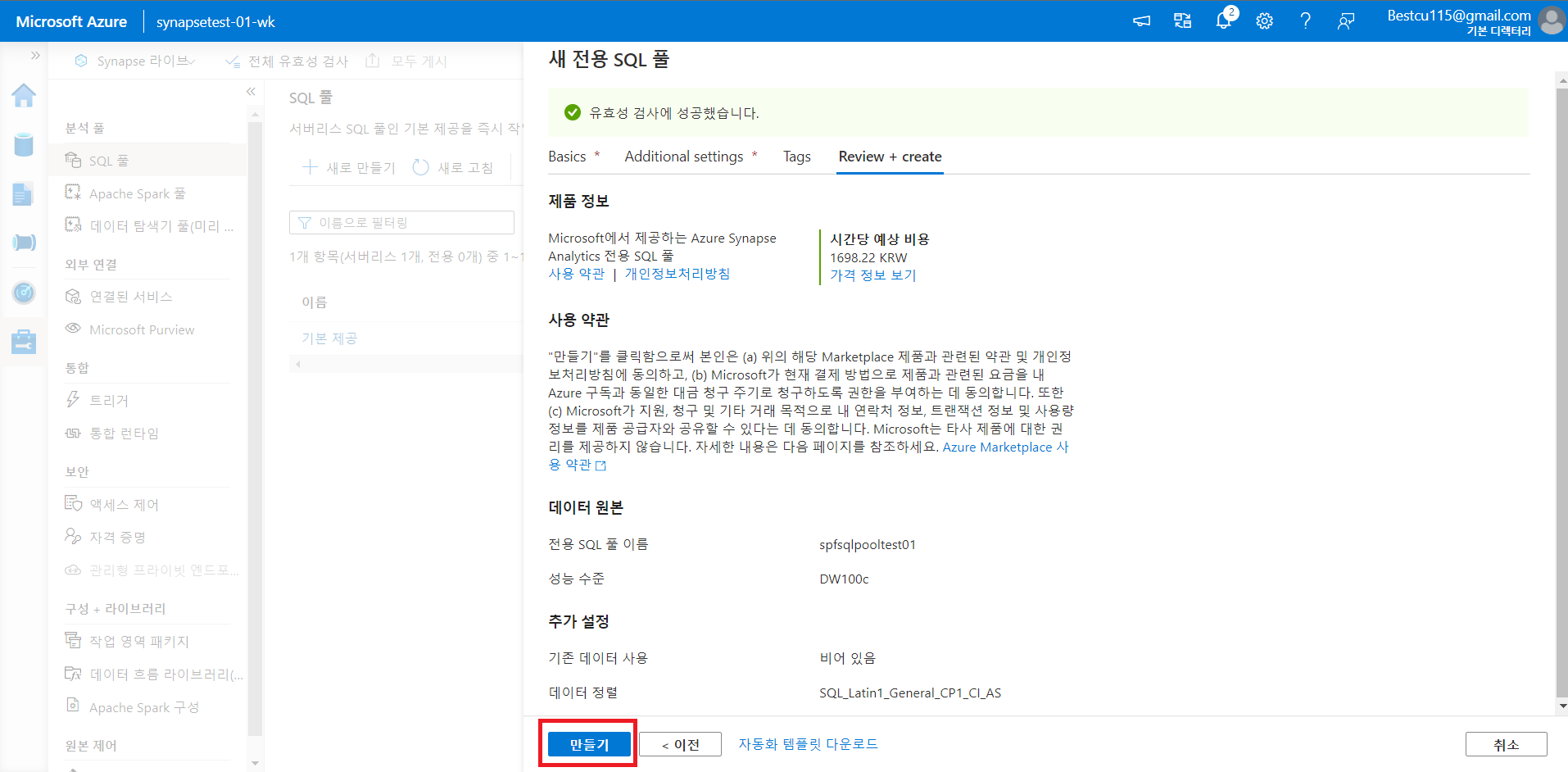
Task: Open the feedback person icon
Action: tap(1345, 21)
